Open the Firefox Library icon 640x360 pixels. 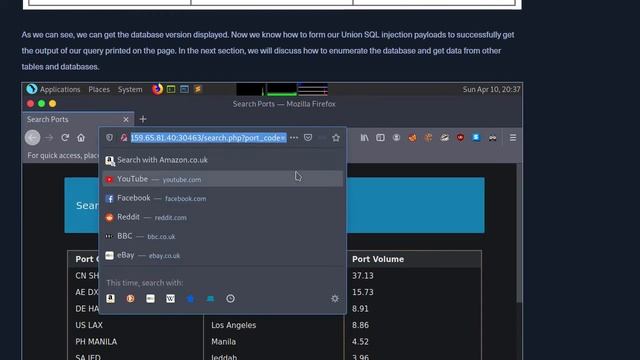[x=364, y=138]
